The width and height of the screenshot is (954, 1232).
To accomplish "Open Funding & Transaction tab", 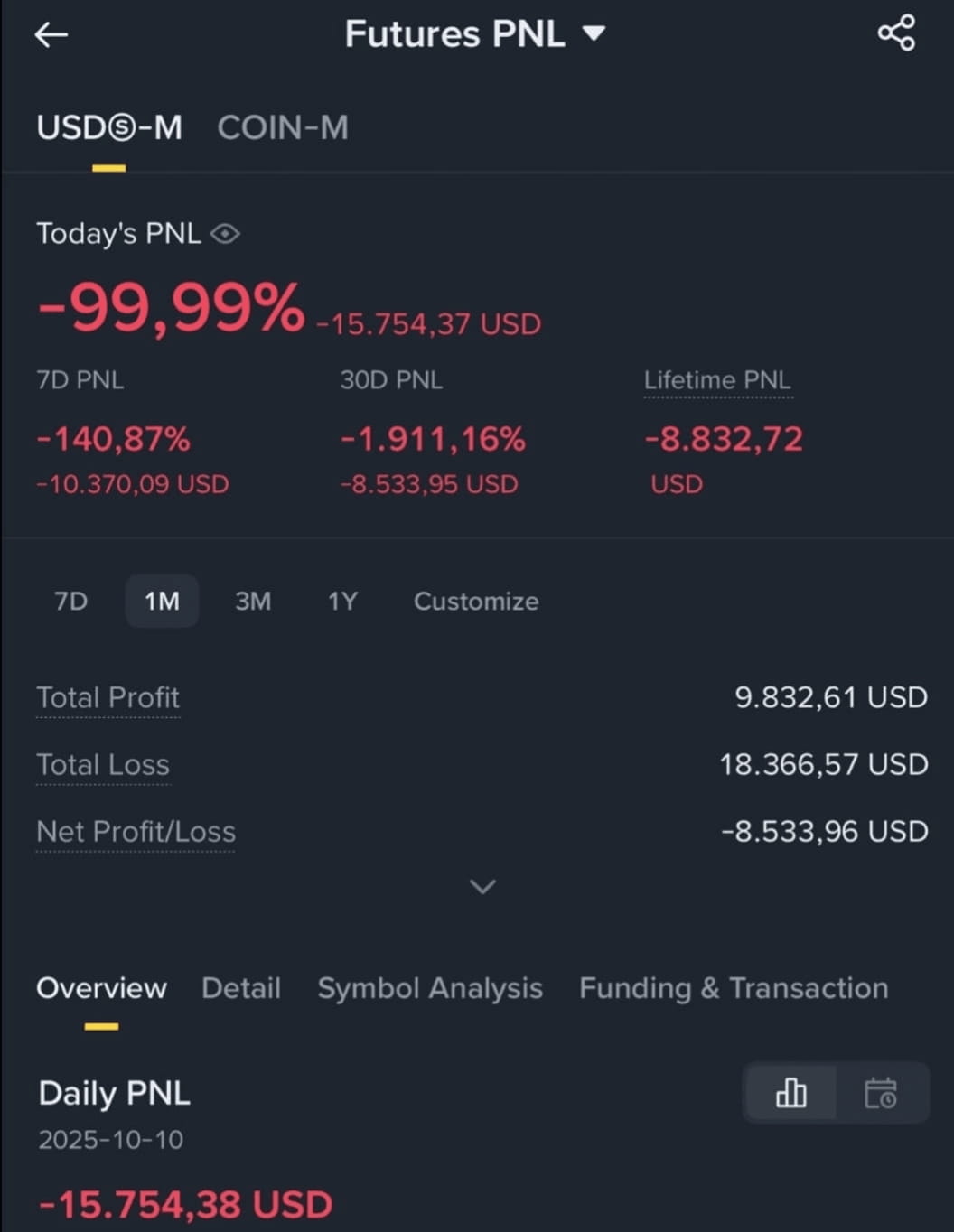I will pyautogui.click(x=734, y=988).
